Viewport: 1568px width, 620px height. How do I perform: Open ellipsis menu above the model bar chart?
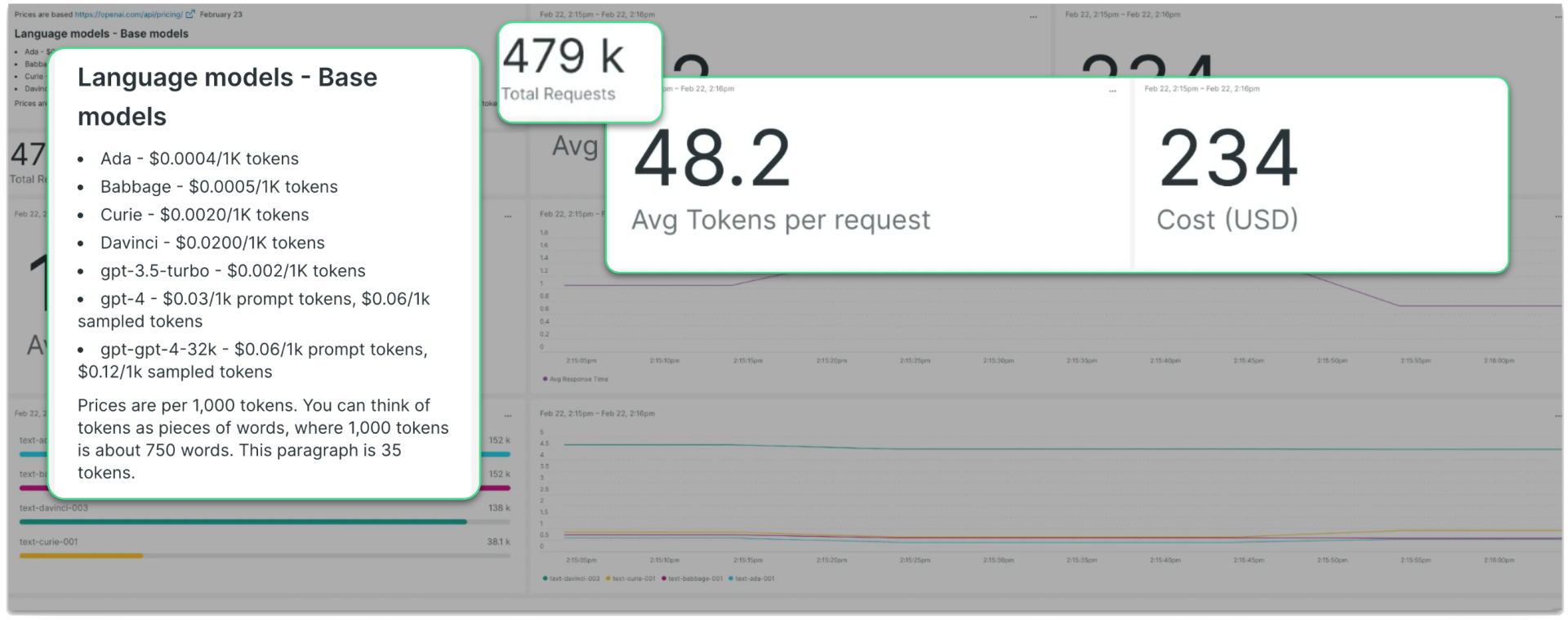[x=508, y=216]
